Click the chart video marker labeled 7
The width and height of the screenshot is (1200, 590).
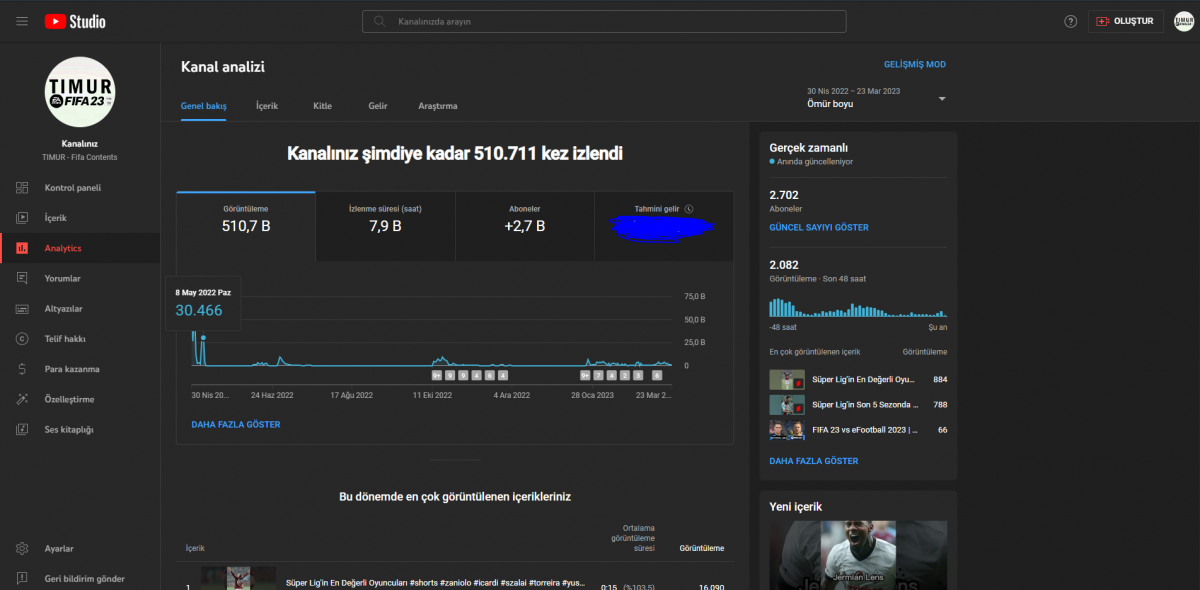pyautogui.click(x=598, y=376)
